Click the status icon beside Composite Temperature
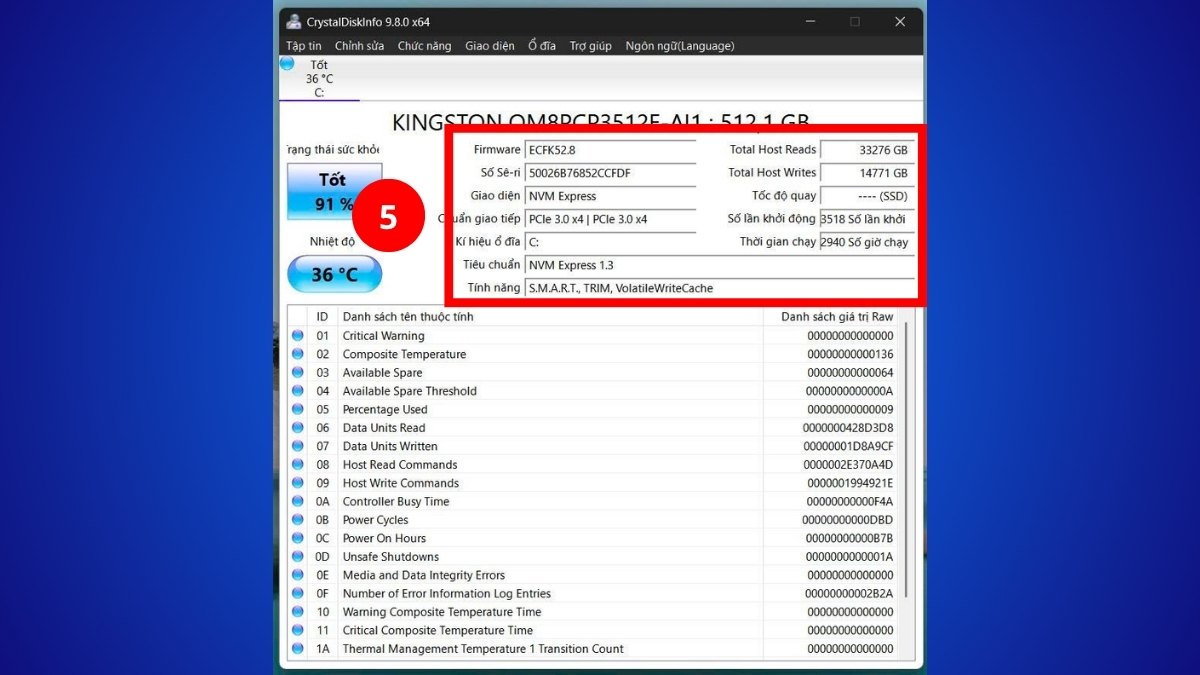1200x675 pixels. (297, 354)
